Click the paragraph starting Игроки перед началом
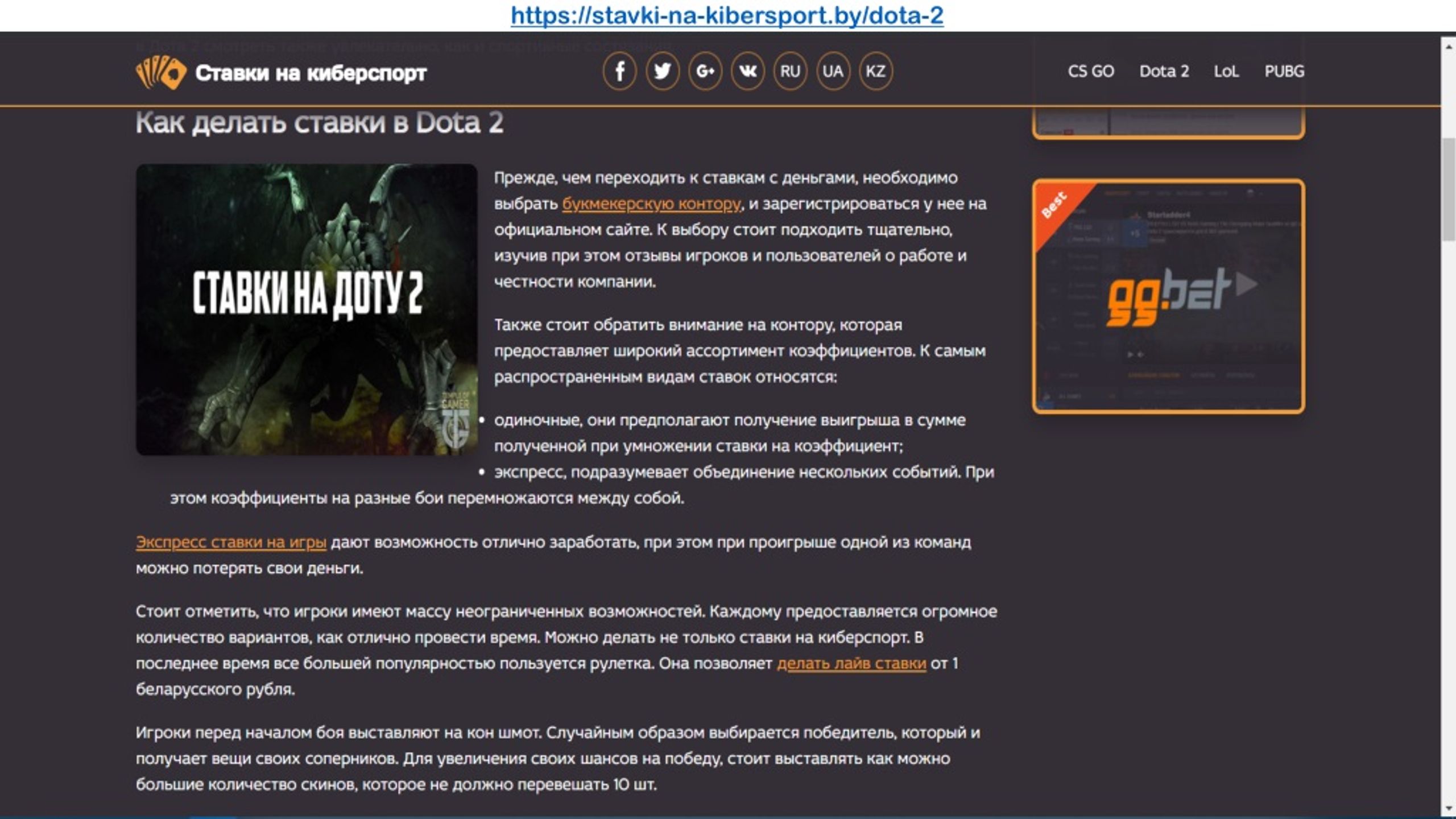 (557, 758)
